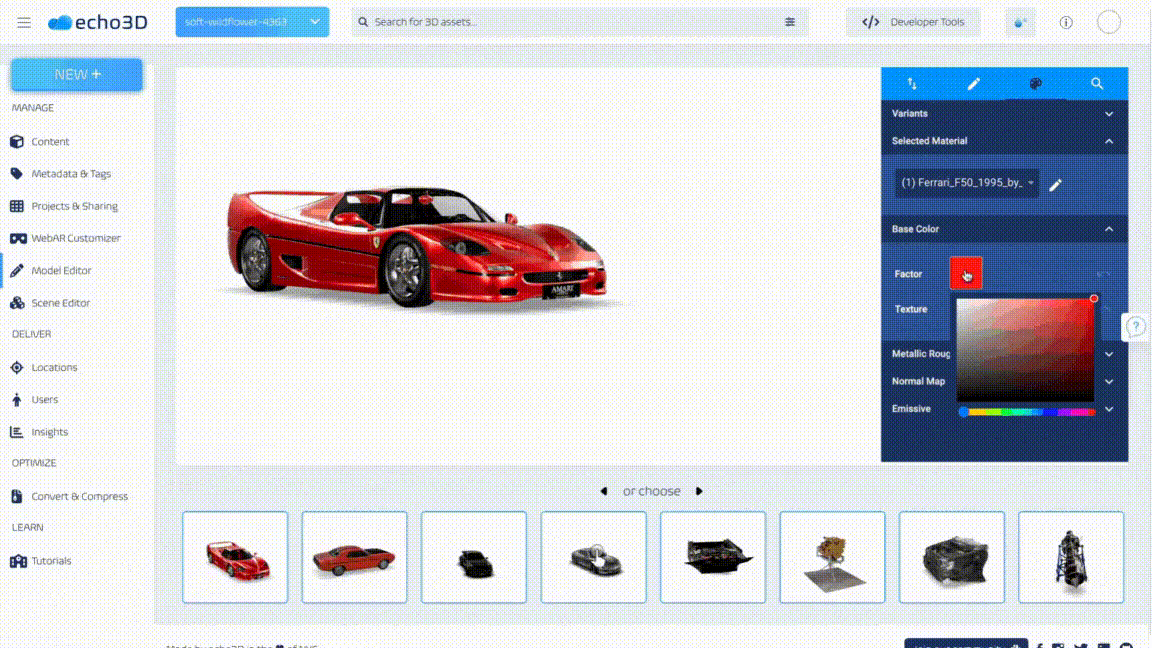This screenshot has height=648, width=1152.
Task: Click the blue droplet theme icon
Action: 1020,23
